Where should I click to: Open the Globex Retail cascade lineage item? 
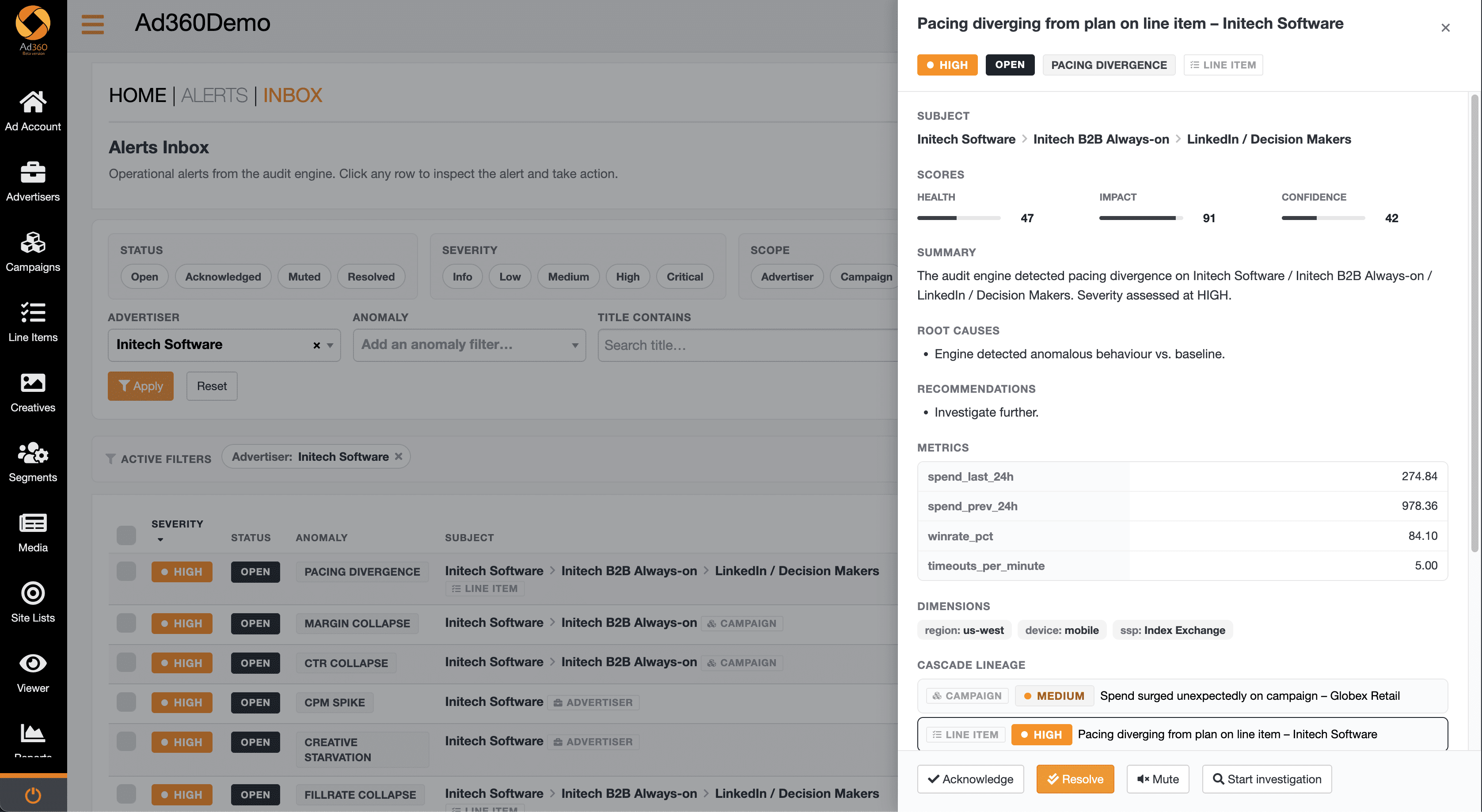pyautogui.click(x=1182, y=696)
